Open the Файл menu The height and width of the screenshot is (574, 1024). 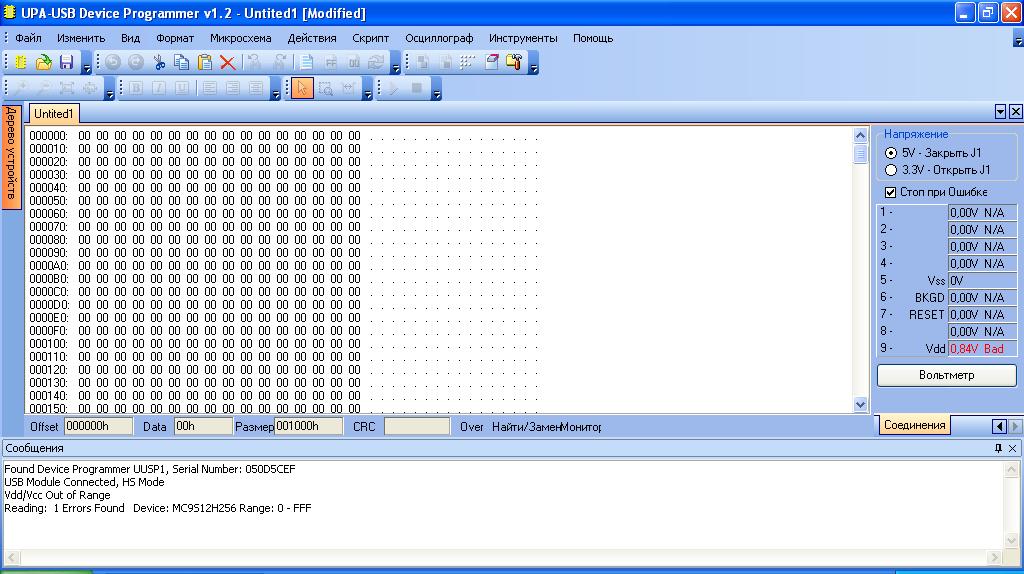coord(28,38)
